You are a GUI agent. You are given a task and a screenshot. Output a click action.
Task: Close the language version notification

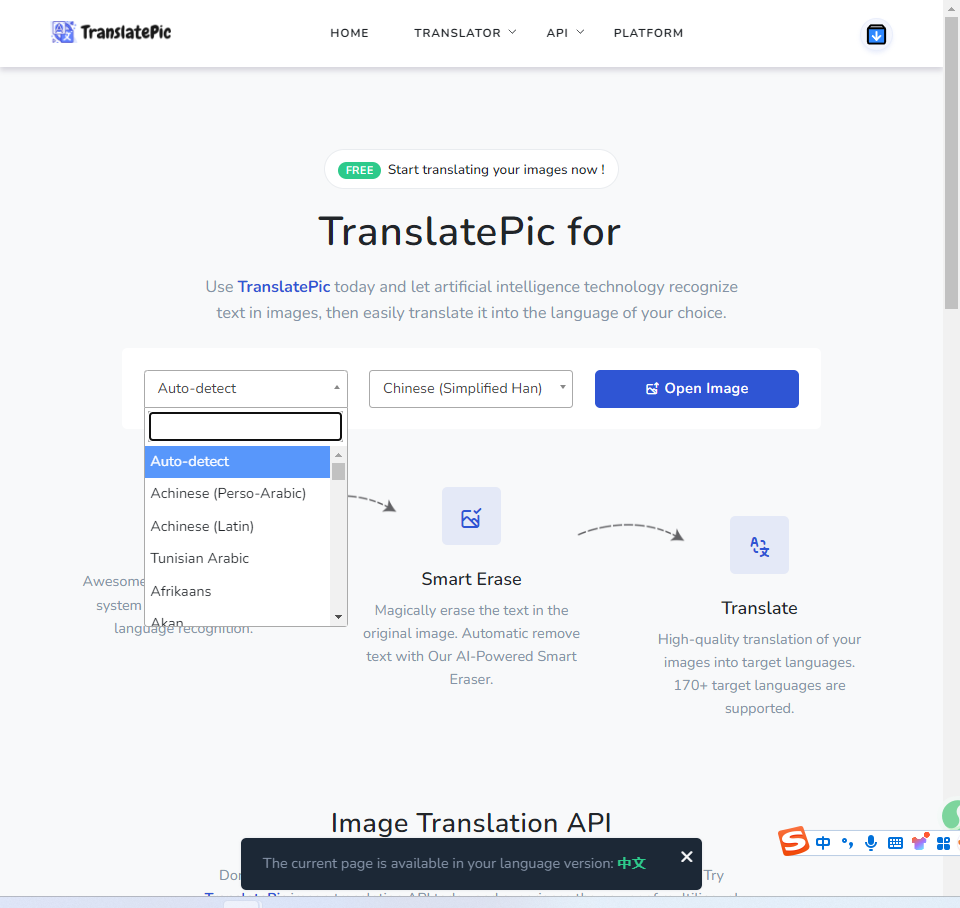coord(686,857)
